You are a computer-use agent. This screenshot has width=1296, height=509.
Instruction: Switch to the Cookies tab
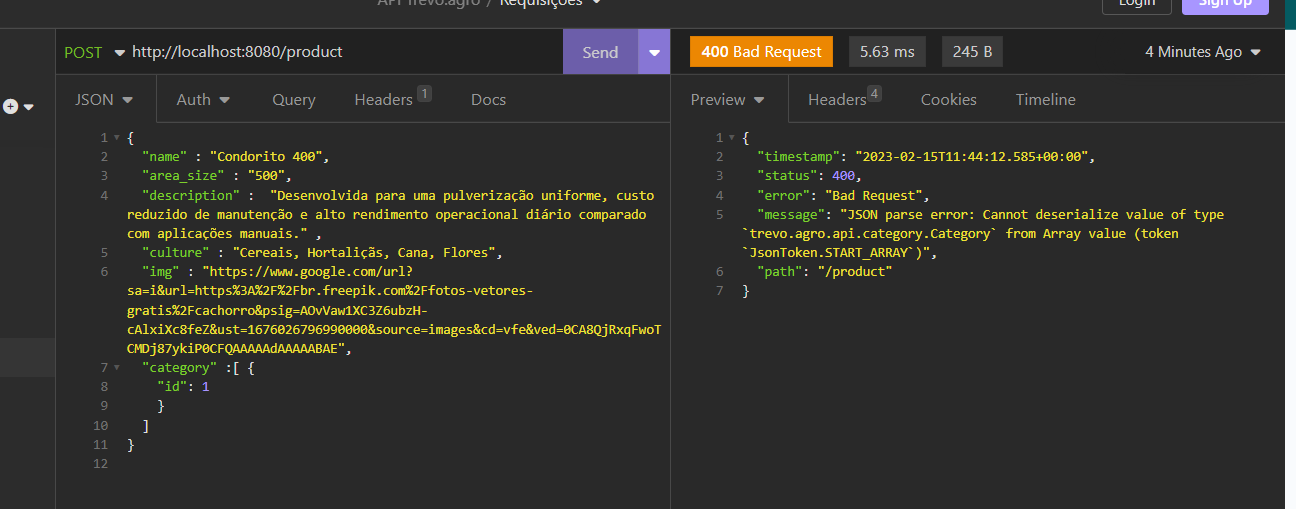pos(948,100)
